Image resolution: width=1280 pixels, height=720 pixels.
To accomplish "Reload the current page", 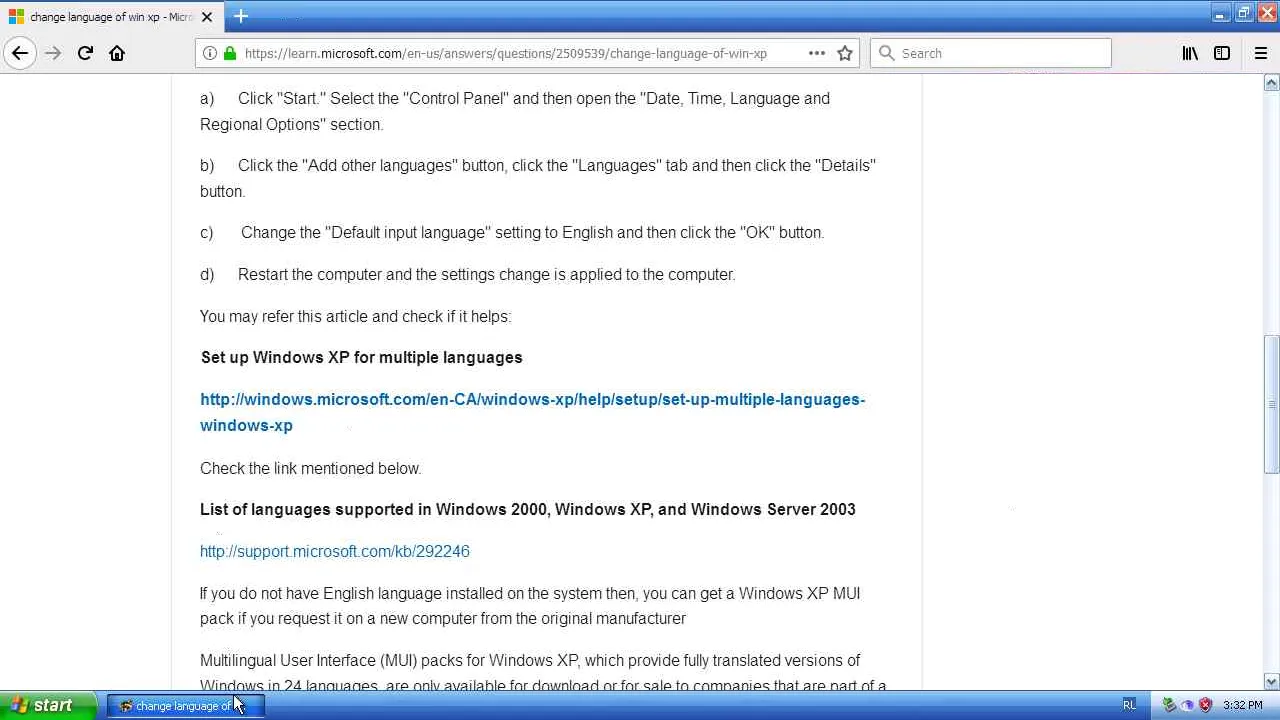I will [x=85, y=53].
